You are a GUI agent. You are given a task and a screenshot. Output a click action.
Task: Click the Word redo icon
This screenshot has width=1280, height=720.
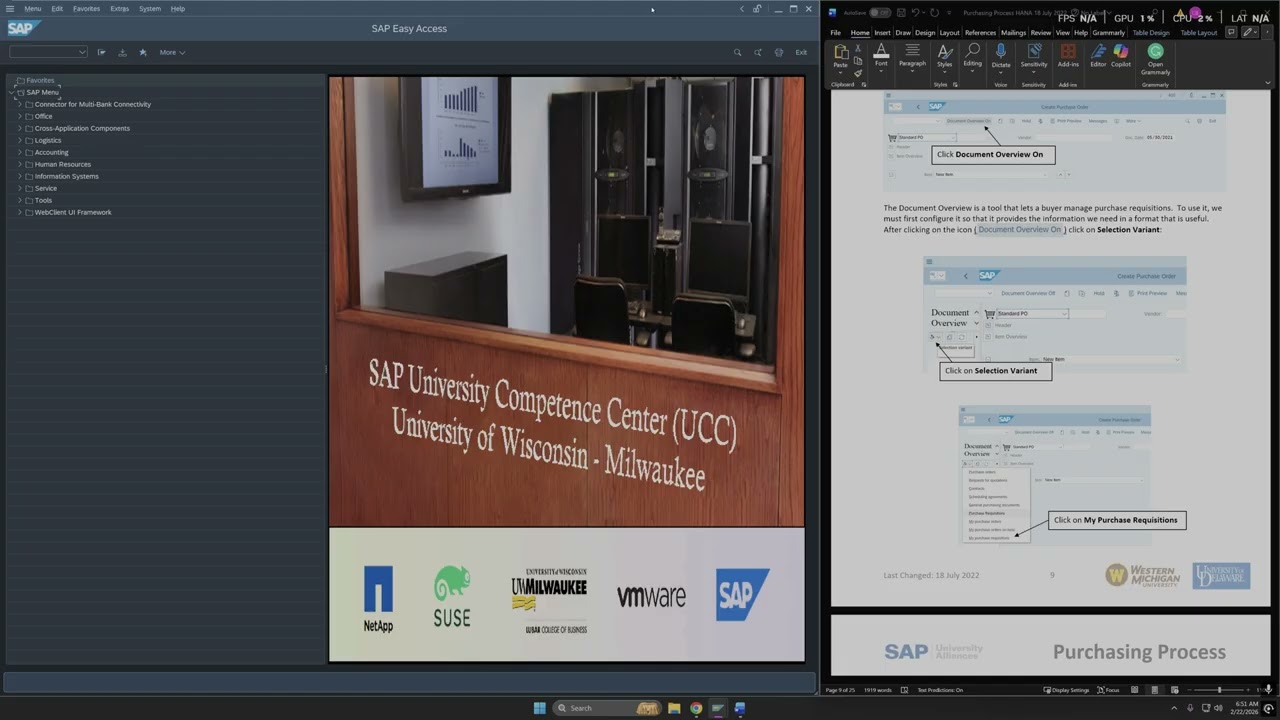[934, 13]
